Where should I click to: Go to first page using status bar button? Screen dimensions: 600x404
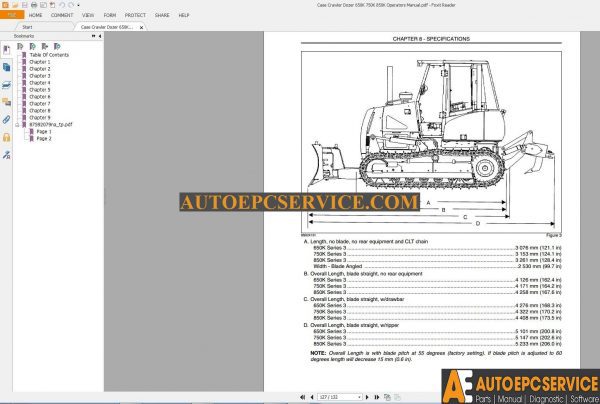(302, 397)
